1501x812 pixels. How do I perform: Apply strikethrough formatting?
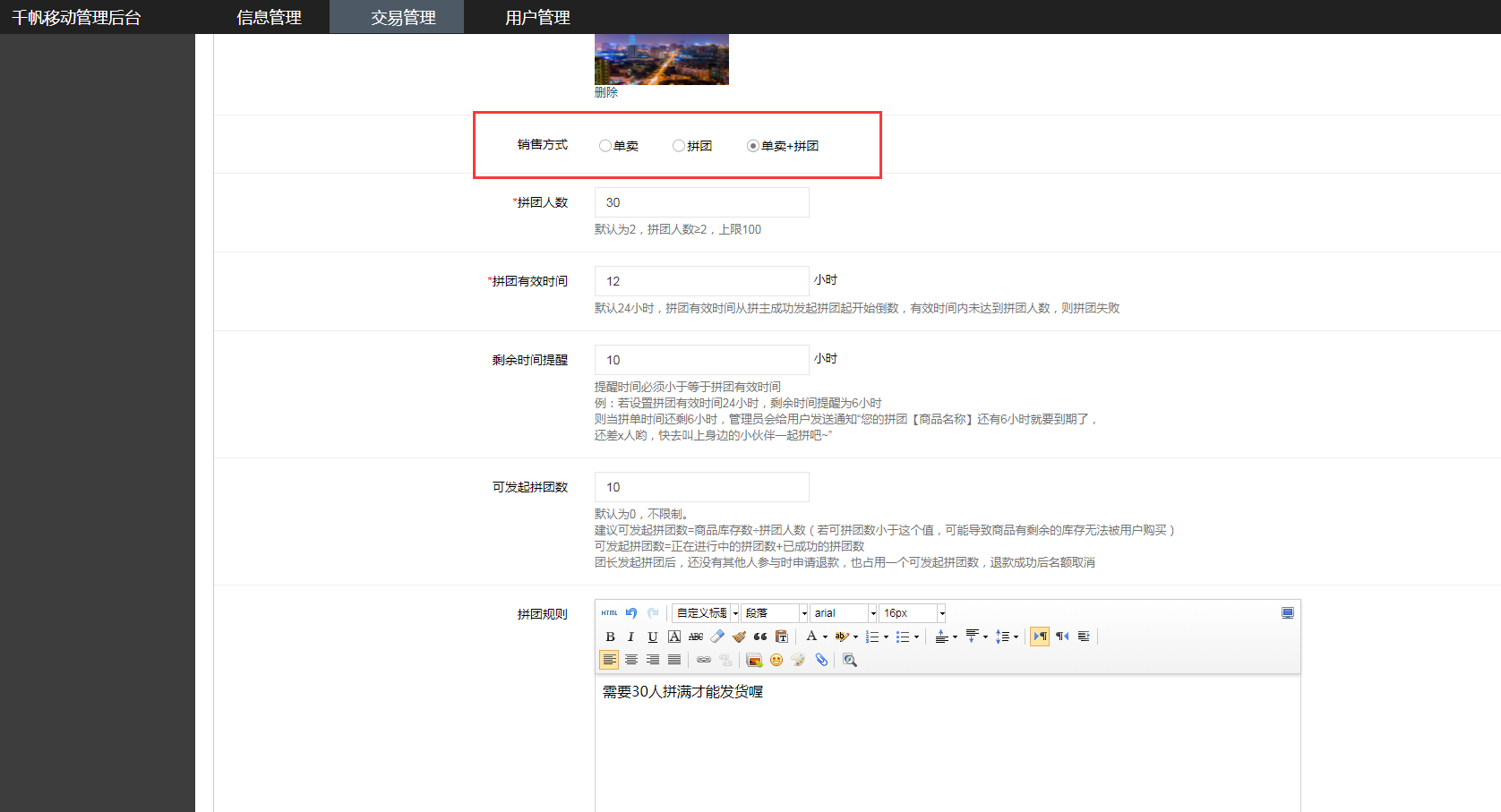pyautogui.click(x=696, y=637)
